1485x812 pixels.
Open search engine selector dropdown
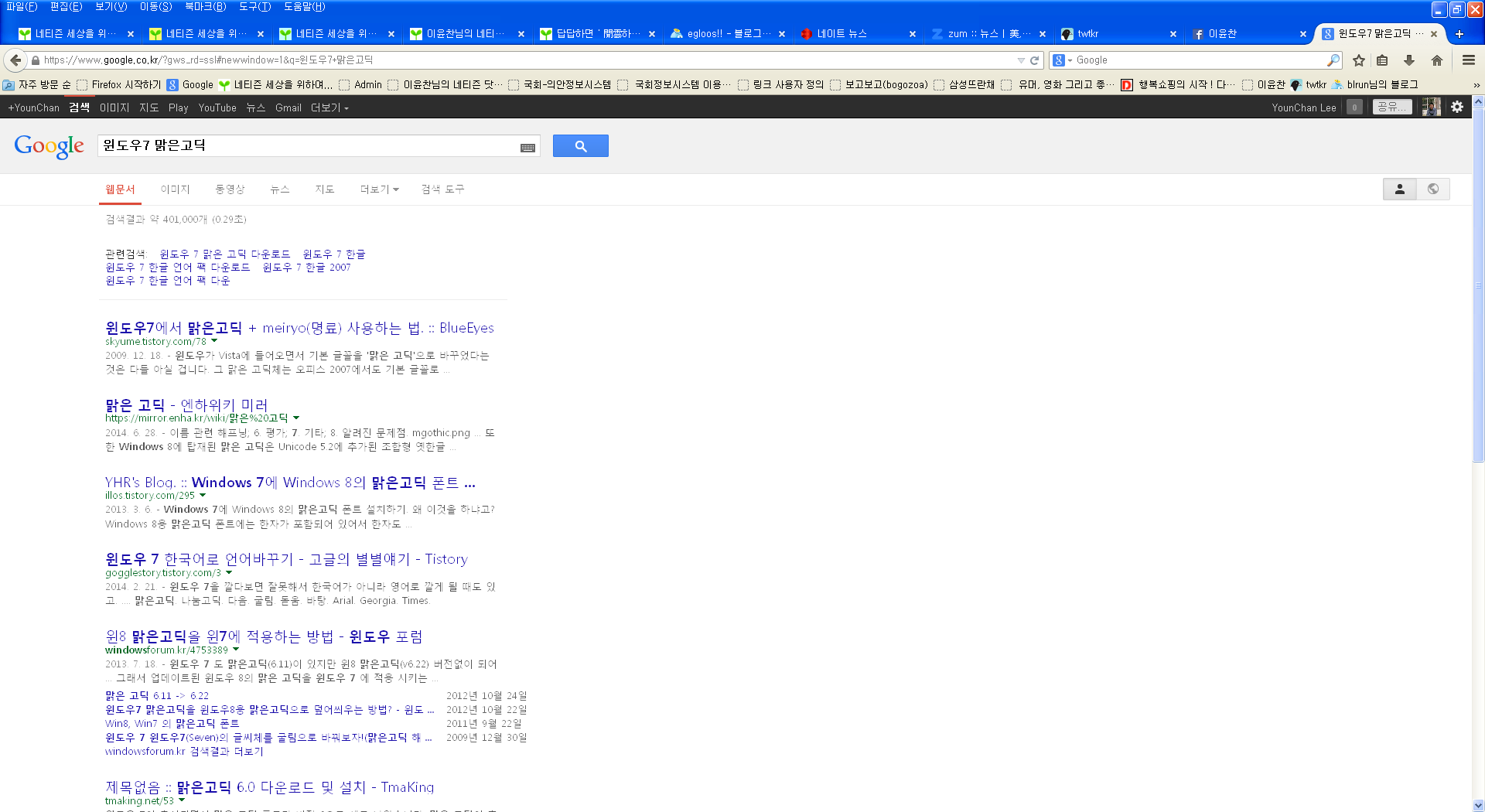(1063, 60)
